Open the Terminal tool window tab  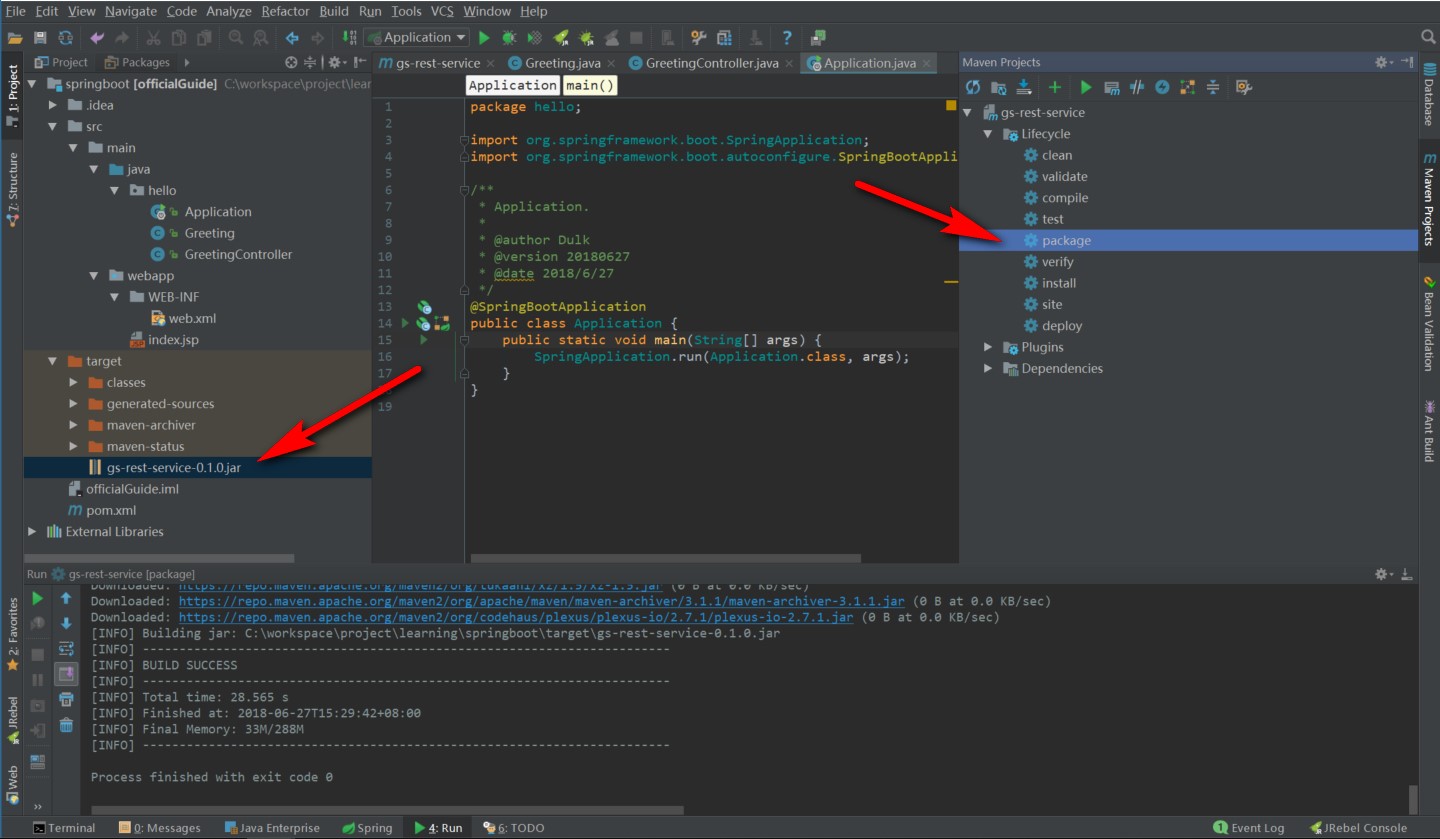coord(64,828)
